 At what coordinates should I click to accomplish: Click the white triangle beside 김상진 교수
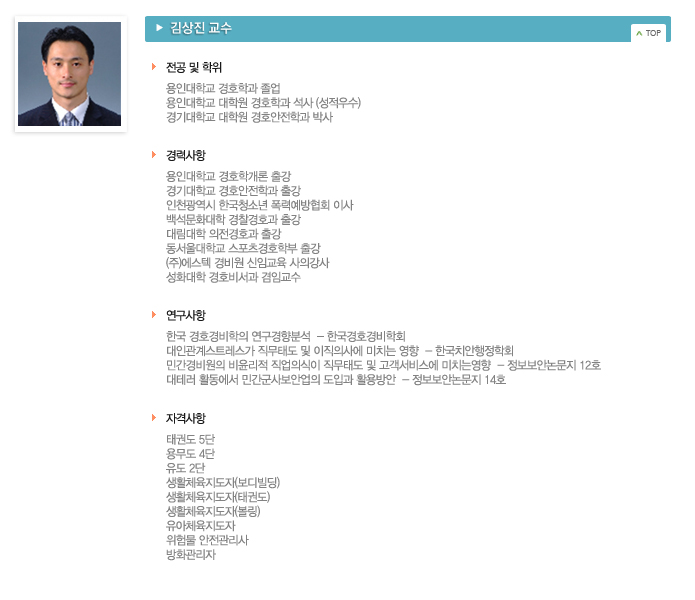[x=160, y=28]
